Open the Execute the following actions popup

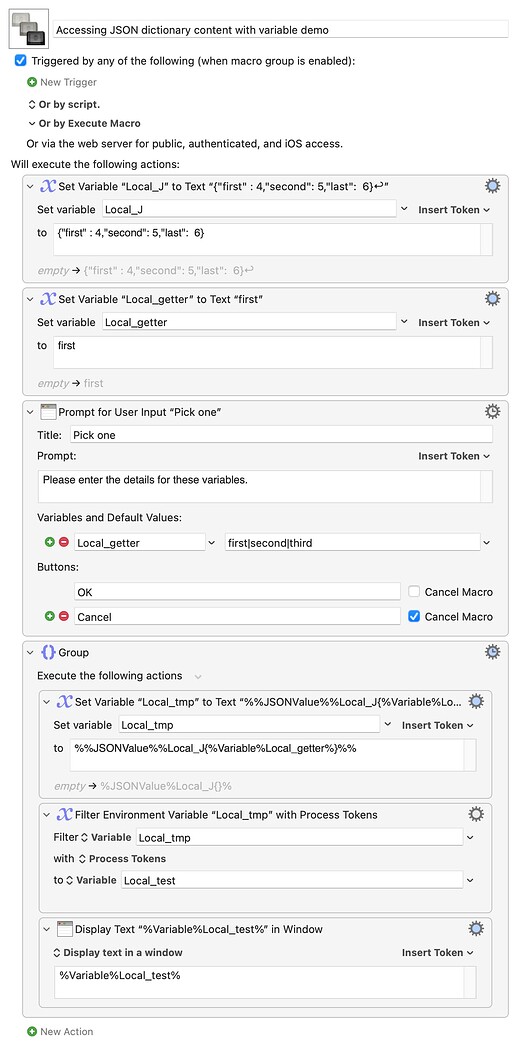click(198, 676)
